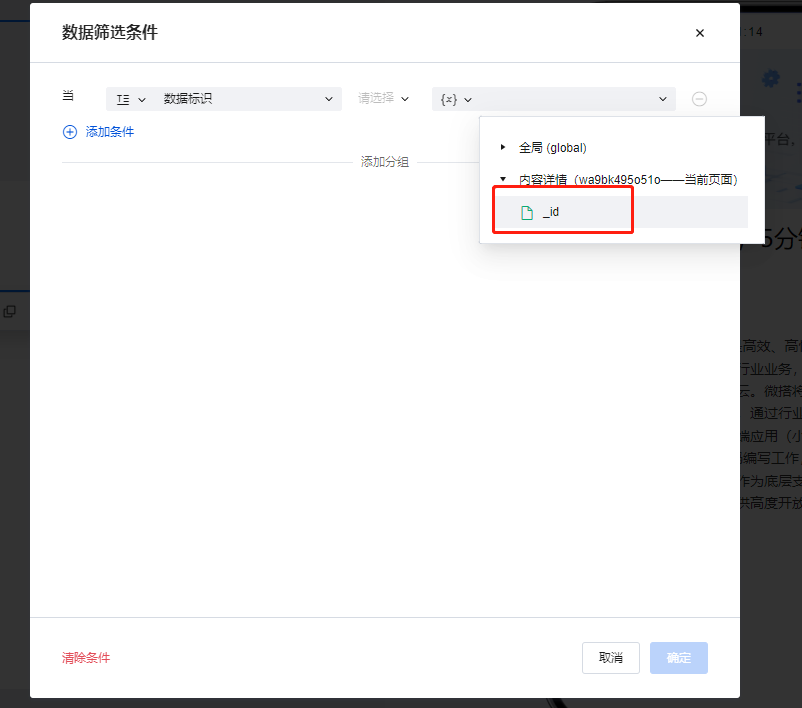Open the field type chevron dropdown
The width and height of the screenshot is (802, 708).
click(142, 100)
